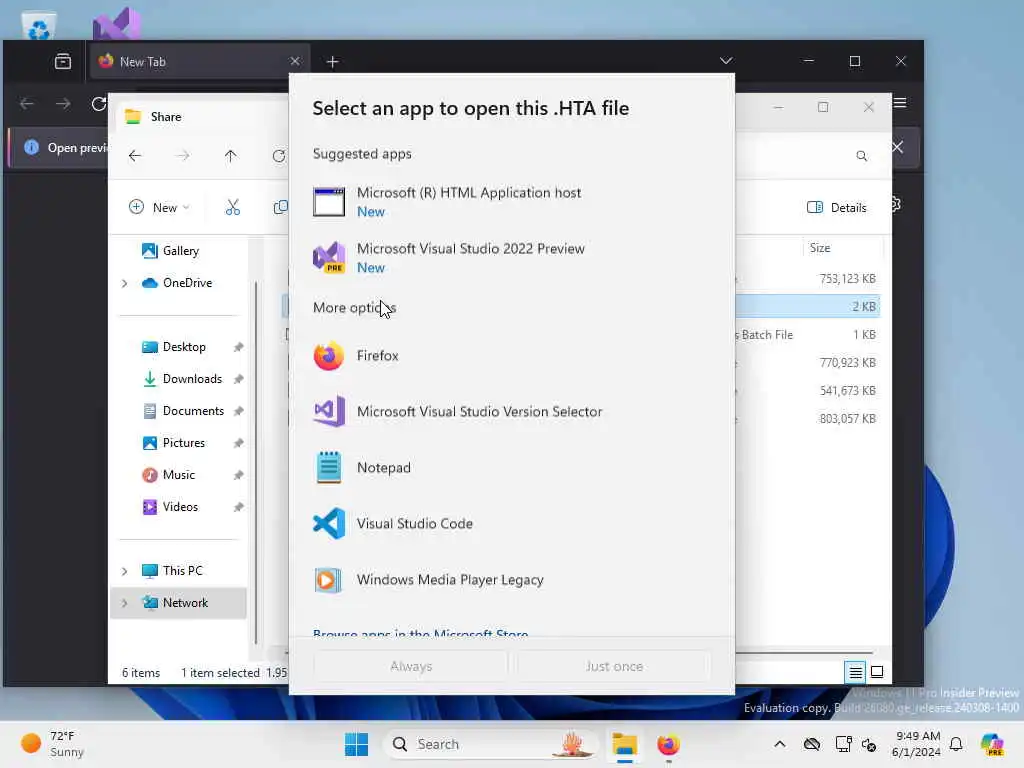Choose Microsoft (R) HTML Application host
Screen dimensions: 1024x768
511,202
